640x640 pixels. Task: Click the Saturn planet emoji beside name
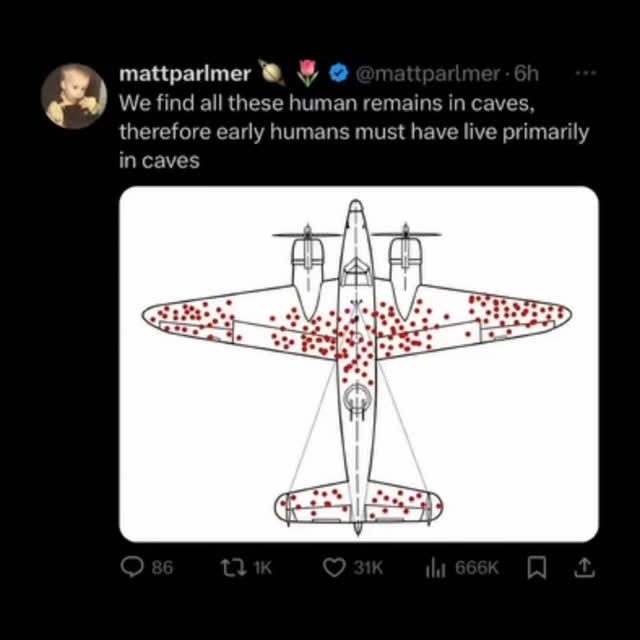pyautogui.click(x=272, y=72)
